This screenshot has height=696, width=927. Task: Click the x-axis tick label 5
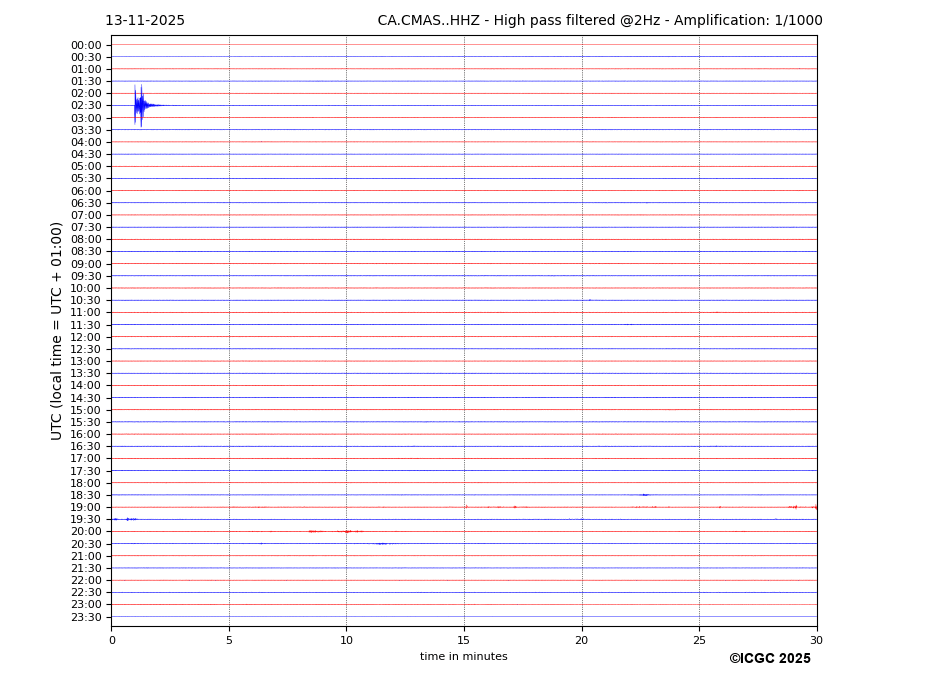tap(229, 640)
